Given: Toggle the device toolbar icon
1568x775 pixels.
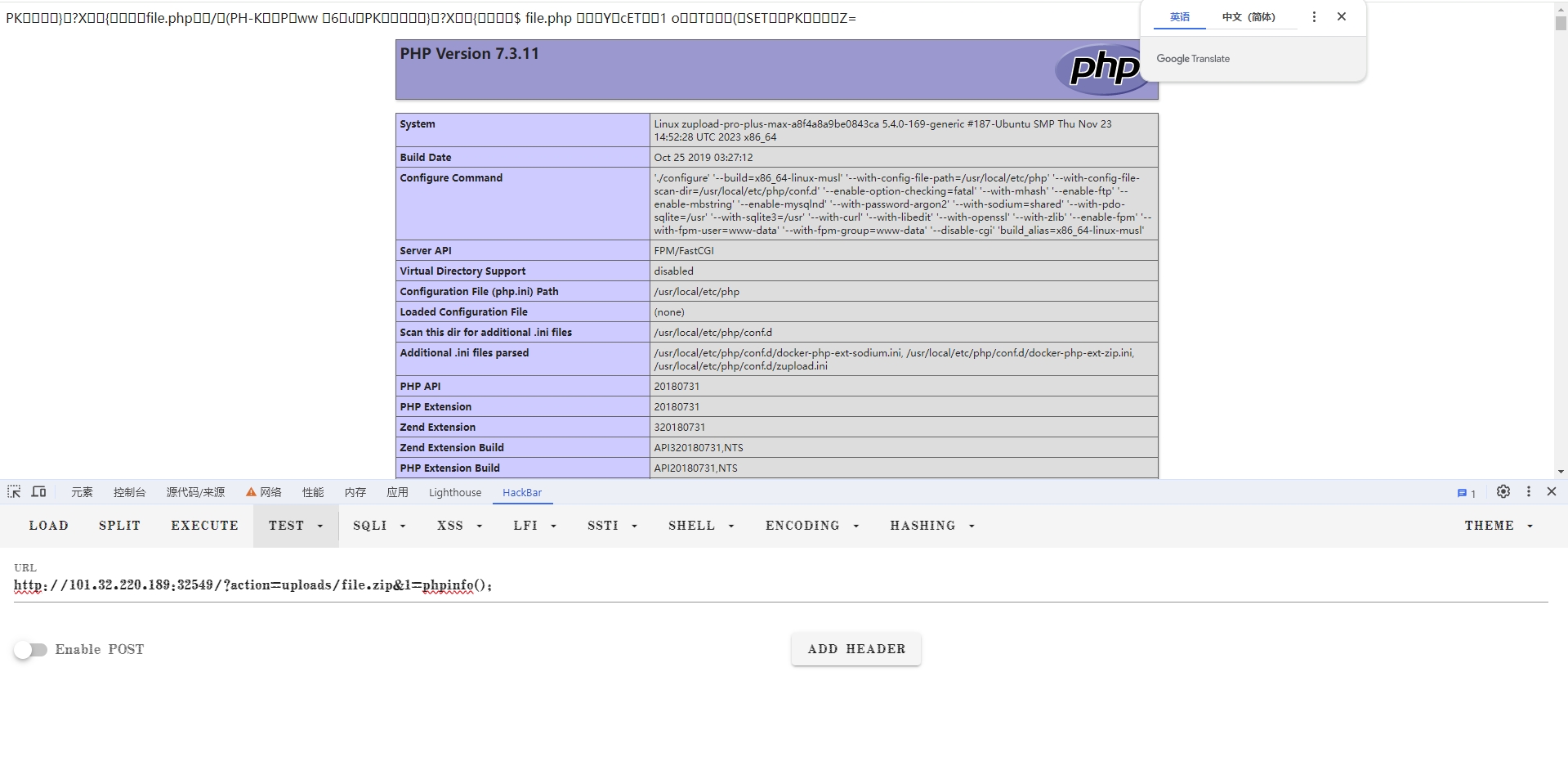Looking at the screenshot, I should pyautogui.click(x=38, y=492).
